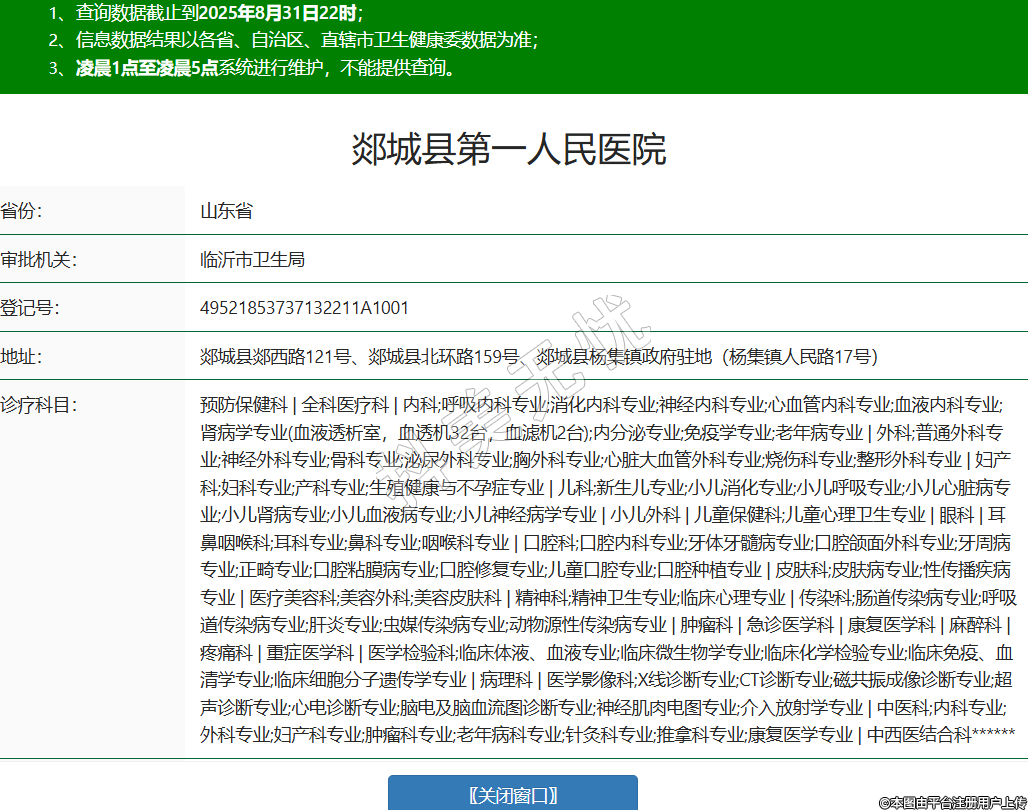Select the 登记号 row label
This screenshot has height=810, width=1028.
click(x=30, y=307)
